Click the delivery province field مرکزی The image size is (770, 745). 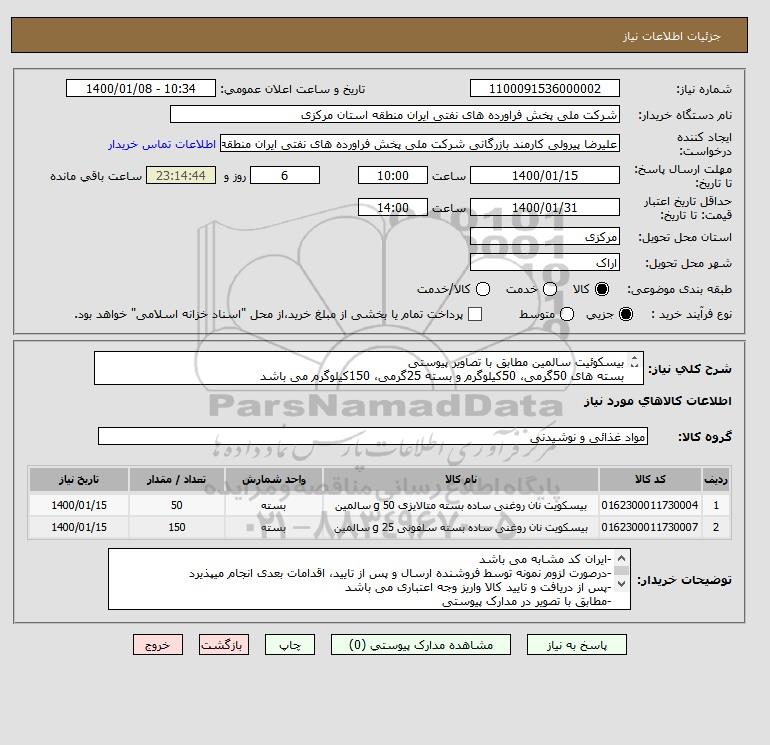coord(545,237)
